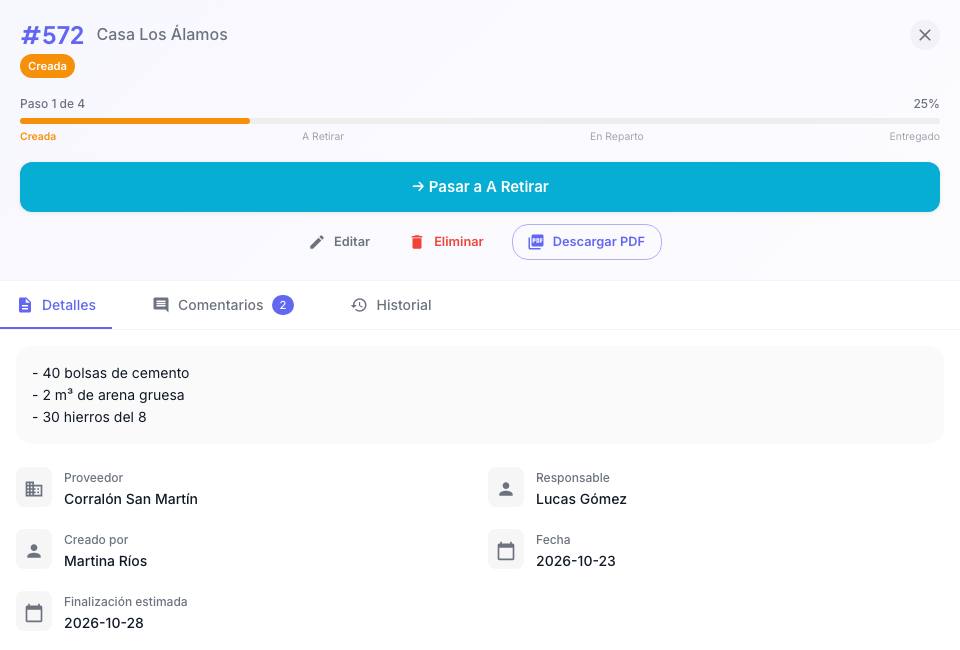Click the Finalización estimada field label
The image size is (960, 650).
[x=126, y=602]
